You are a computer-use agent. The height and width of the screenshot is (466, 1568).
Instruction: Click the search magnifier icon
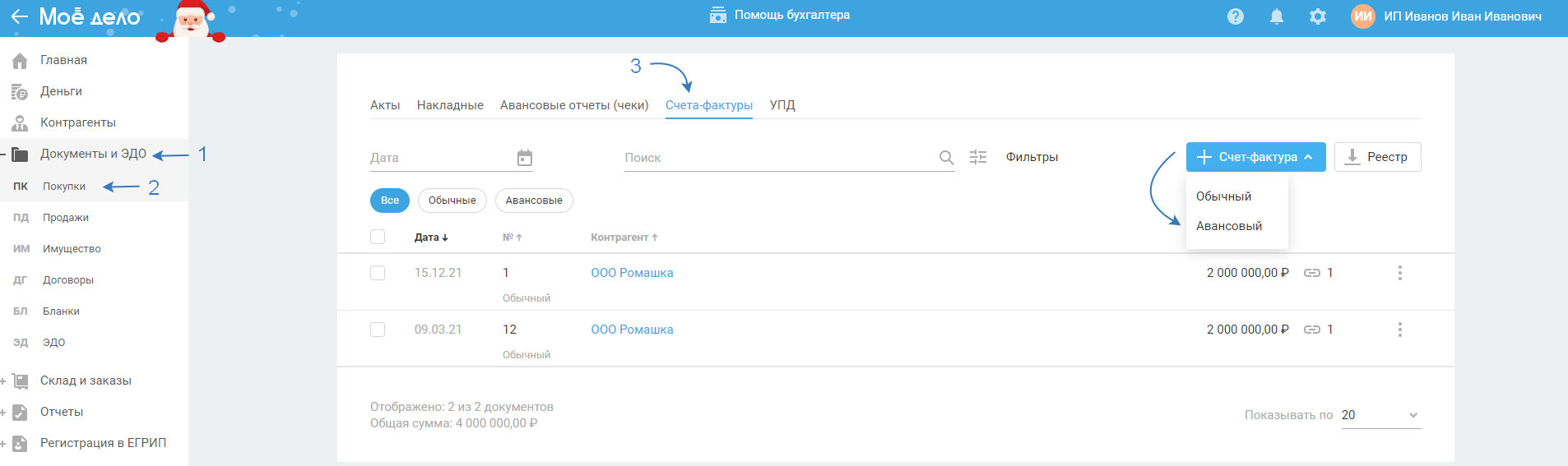pos(946,158)
